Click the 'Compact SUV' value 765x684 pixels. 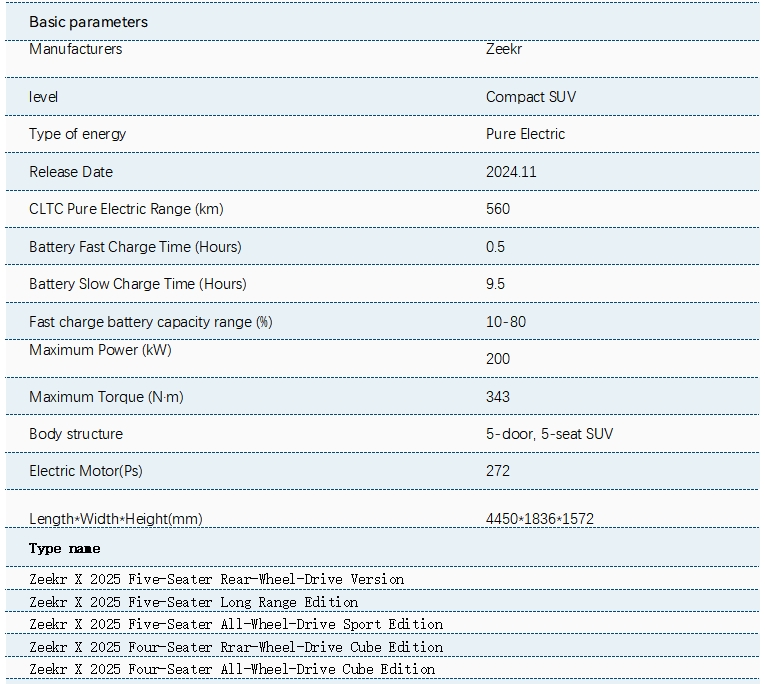pos(531,97)
